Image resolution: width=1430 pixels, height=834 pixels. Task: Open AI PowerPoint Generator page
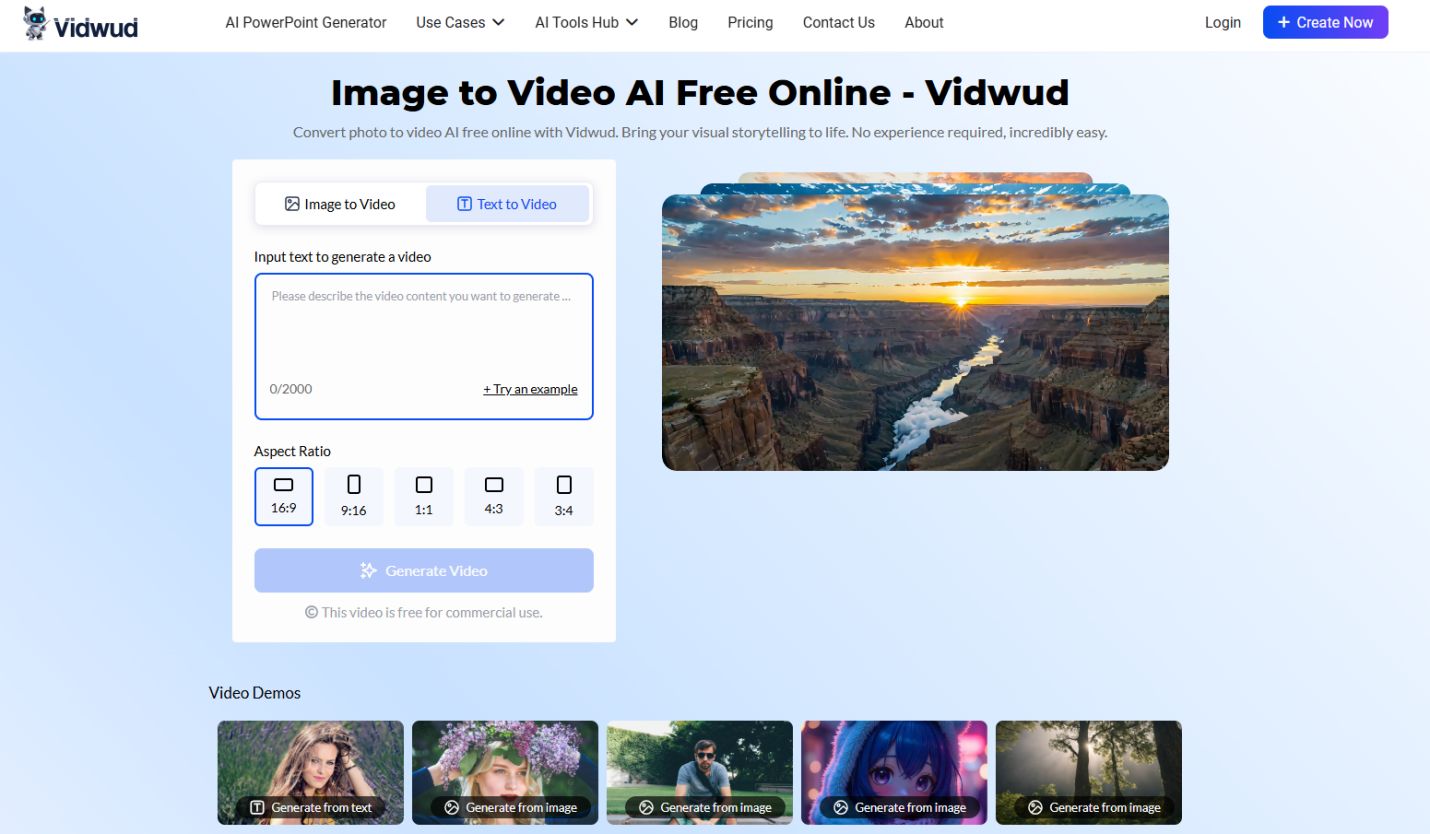point(306,22)
